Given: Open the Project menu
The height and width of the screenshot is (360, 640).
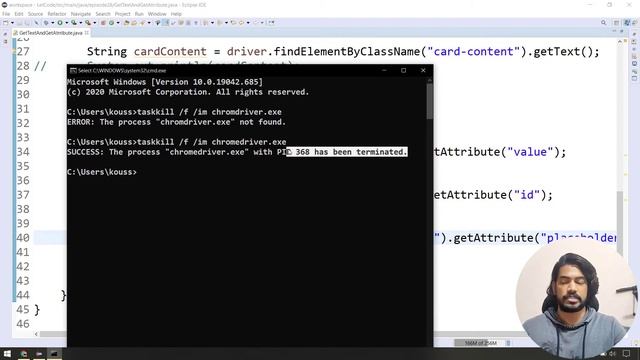Looking at the screenshot, I should click(122, 14).
